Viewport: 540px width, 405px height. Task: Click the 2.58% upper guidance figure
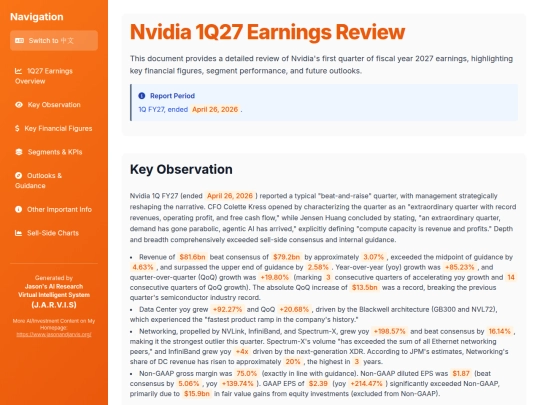pos(318,267)
